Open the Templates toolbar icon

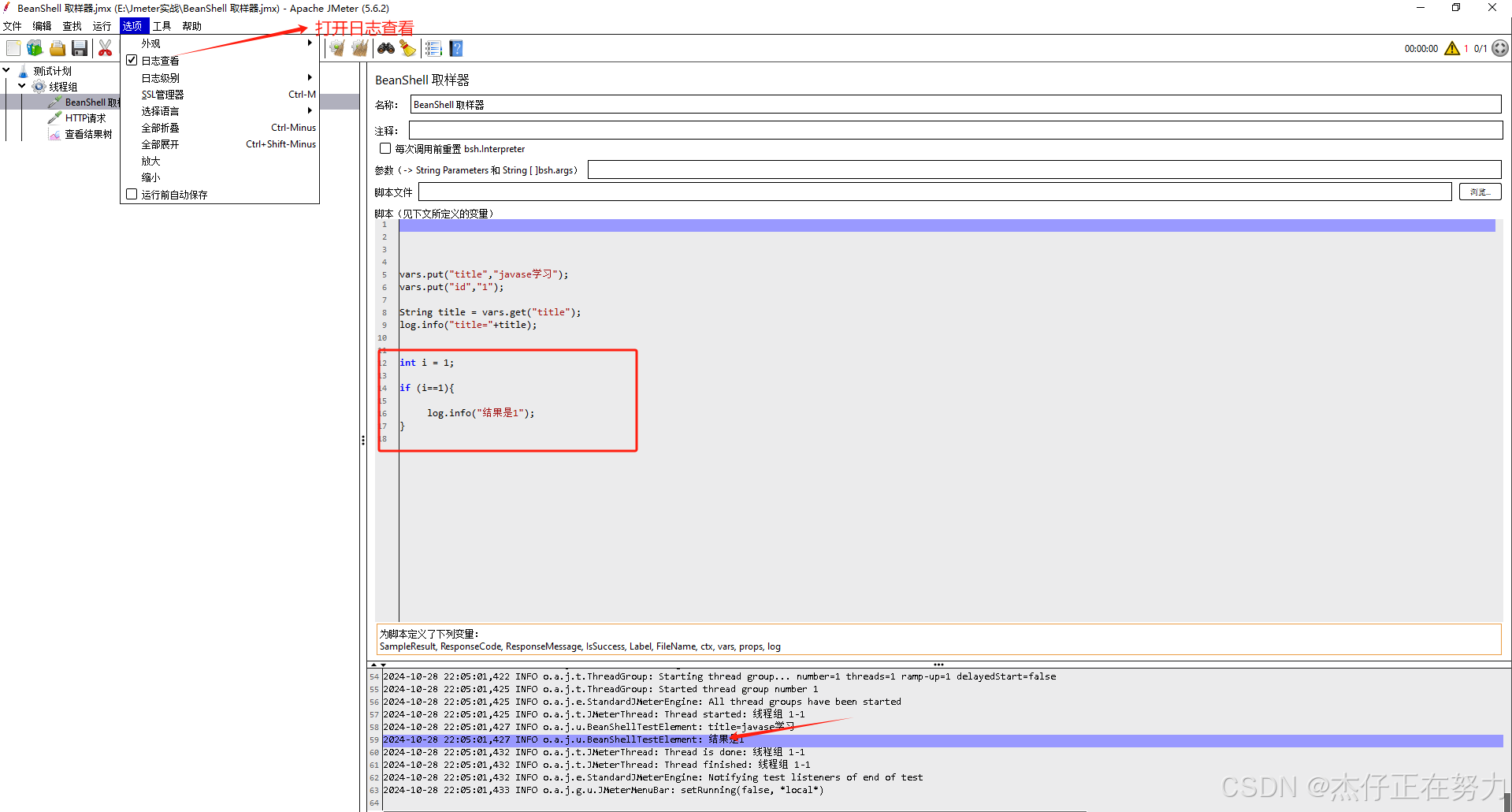[x=35, y=49]
